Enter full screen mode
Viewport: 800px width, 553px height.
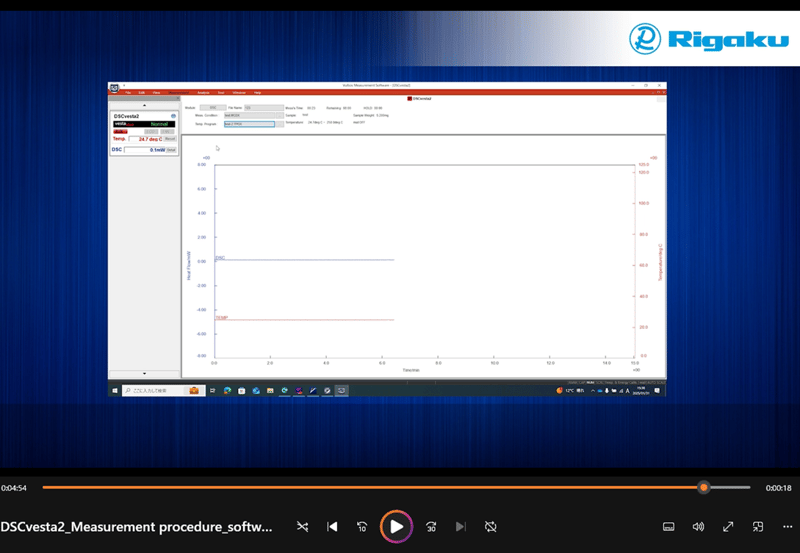pyautogui.click(x=728, y=526)
